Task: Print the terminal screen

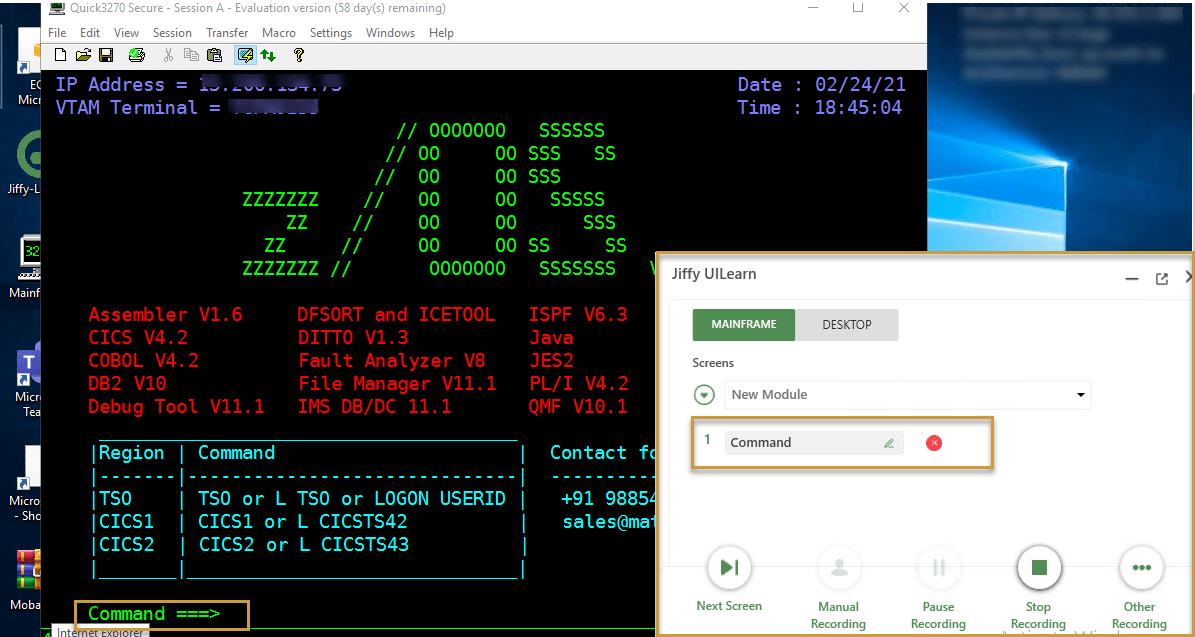Action: point(135,55)
